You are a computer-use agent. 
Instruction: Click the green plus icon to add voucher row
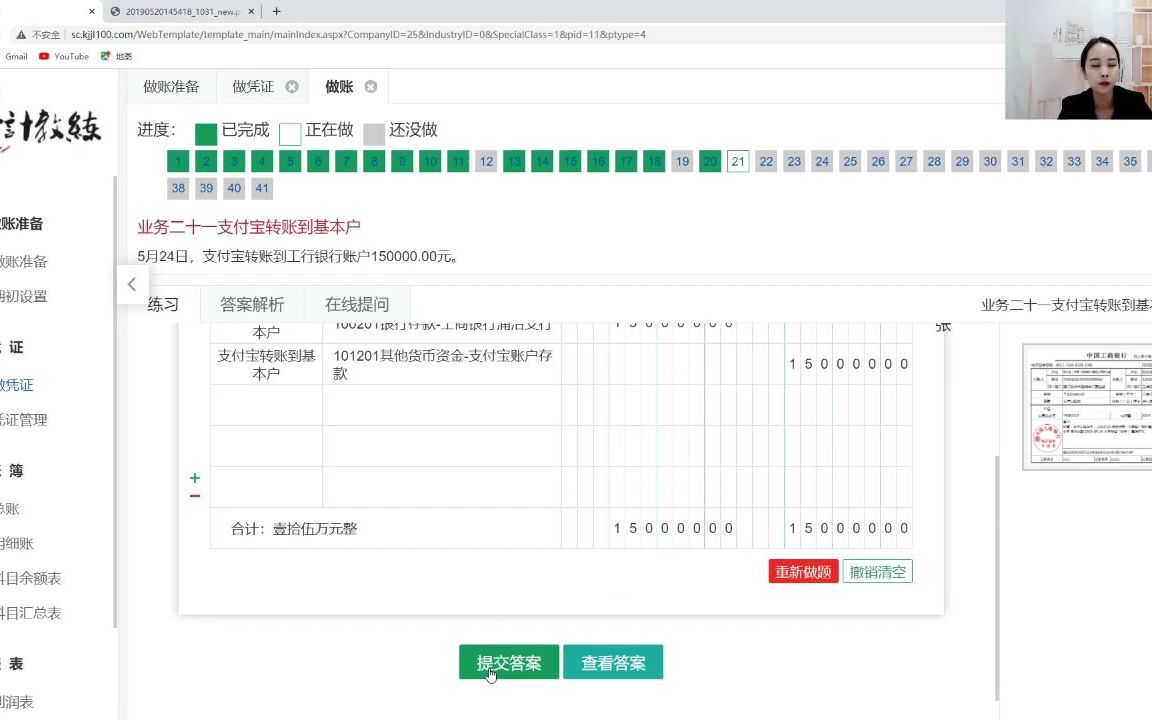tap(195, 477)
